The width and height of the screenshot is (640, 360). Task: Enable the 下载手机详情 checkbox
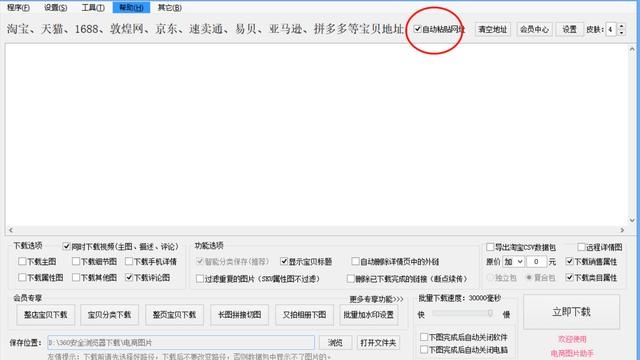point(129,261)
